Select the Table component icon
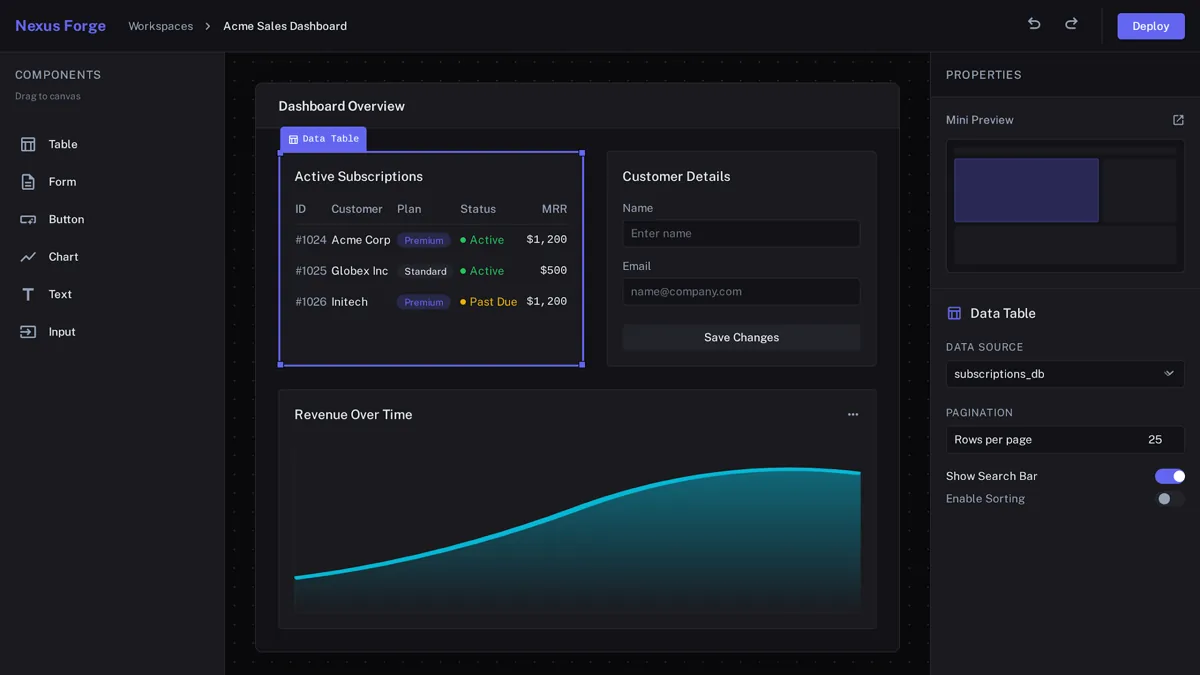This screenshot has height=675, width=1200. point(28,144)
